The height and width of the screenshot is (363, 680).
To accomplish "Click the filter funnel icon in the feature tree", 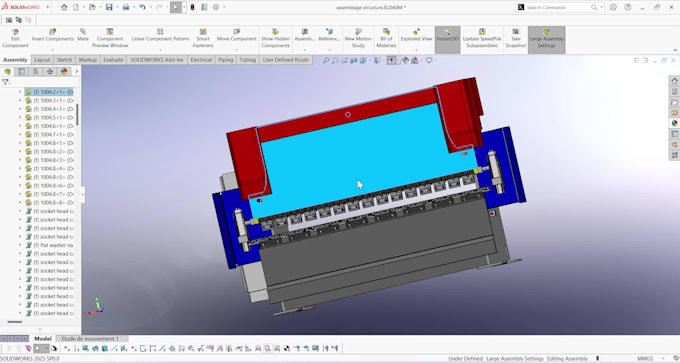I will pos(5,82).
